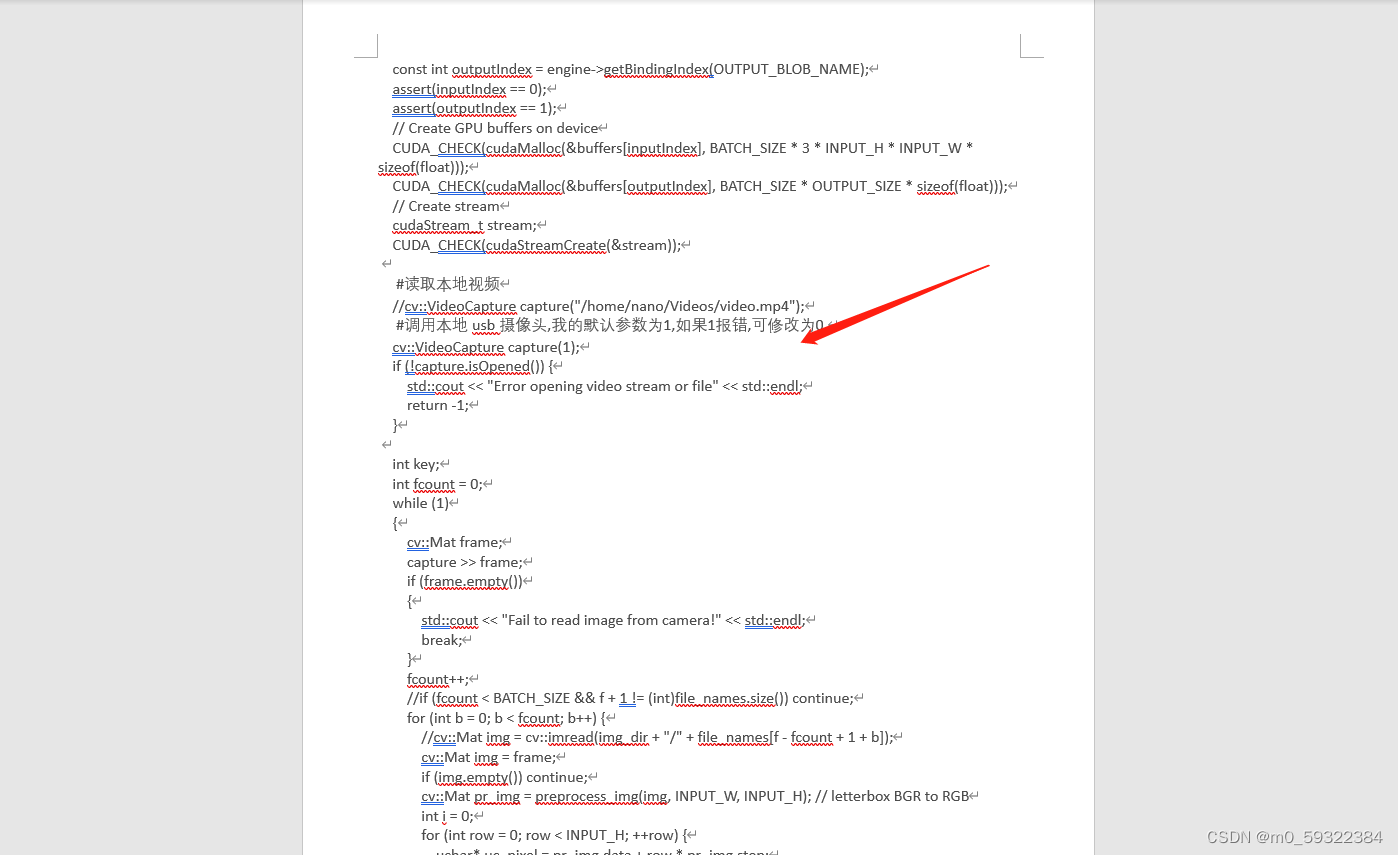Click the Chinese comment #读取本地视频
This screenshot has height=855, width=1398.
tap(447, 284)
